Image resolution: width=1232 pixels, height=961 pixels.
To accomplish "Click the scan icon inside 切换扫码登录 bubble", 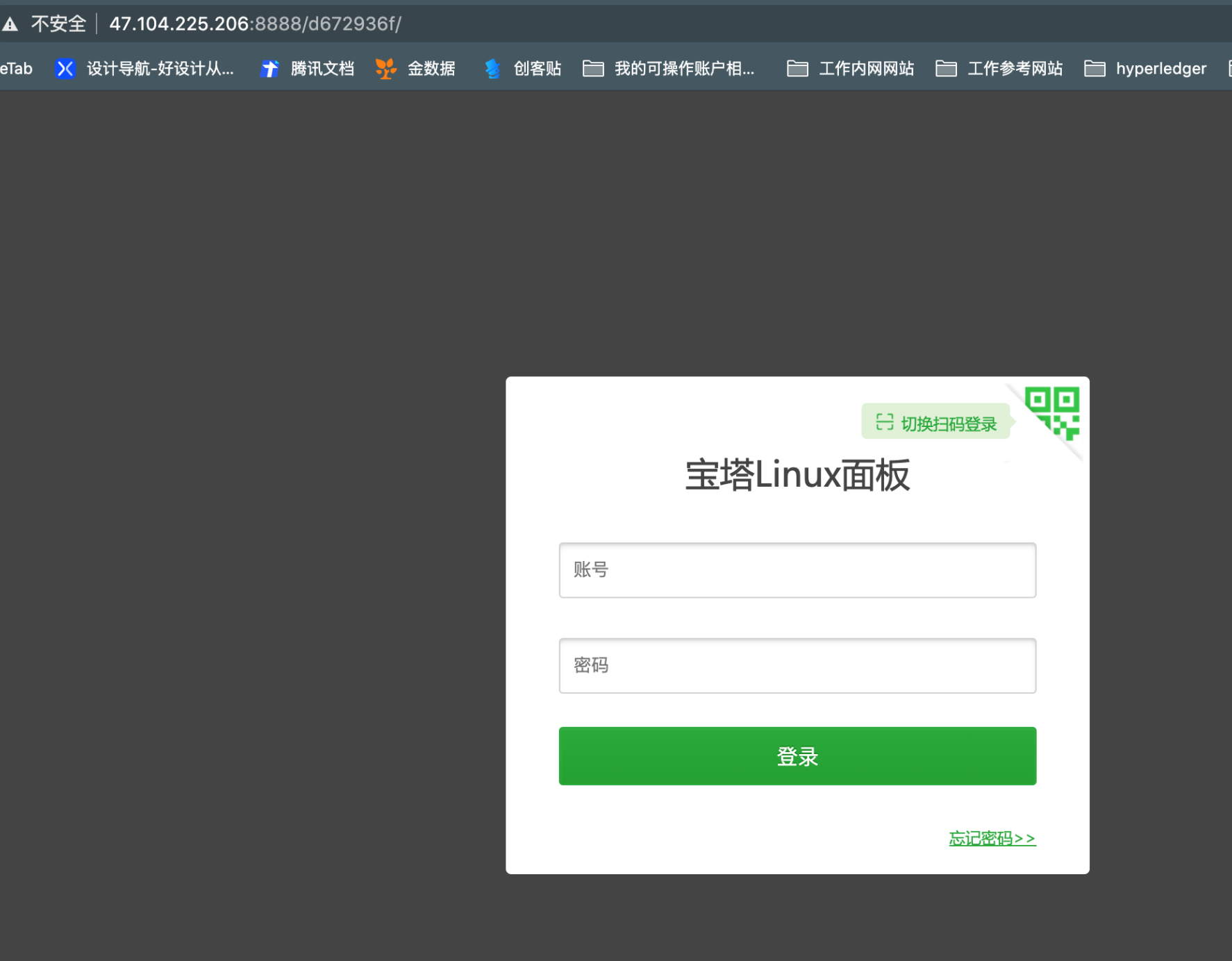I will [x=883, y=421].
